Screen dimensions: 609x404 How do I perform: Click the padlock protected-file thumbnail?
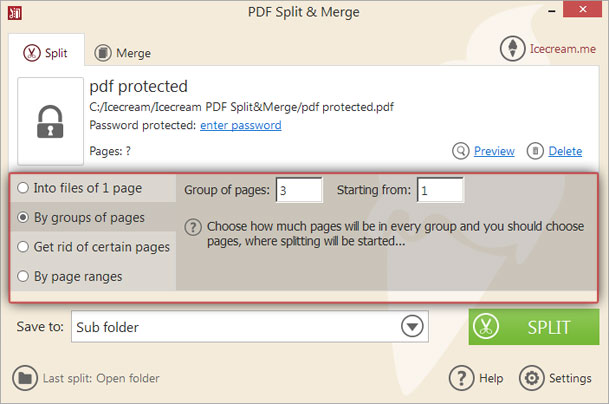point(51,121)
